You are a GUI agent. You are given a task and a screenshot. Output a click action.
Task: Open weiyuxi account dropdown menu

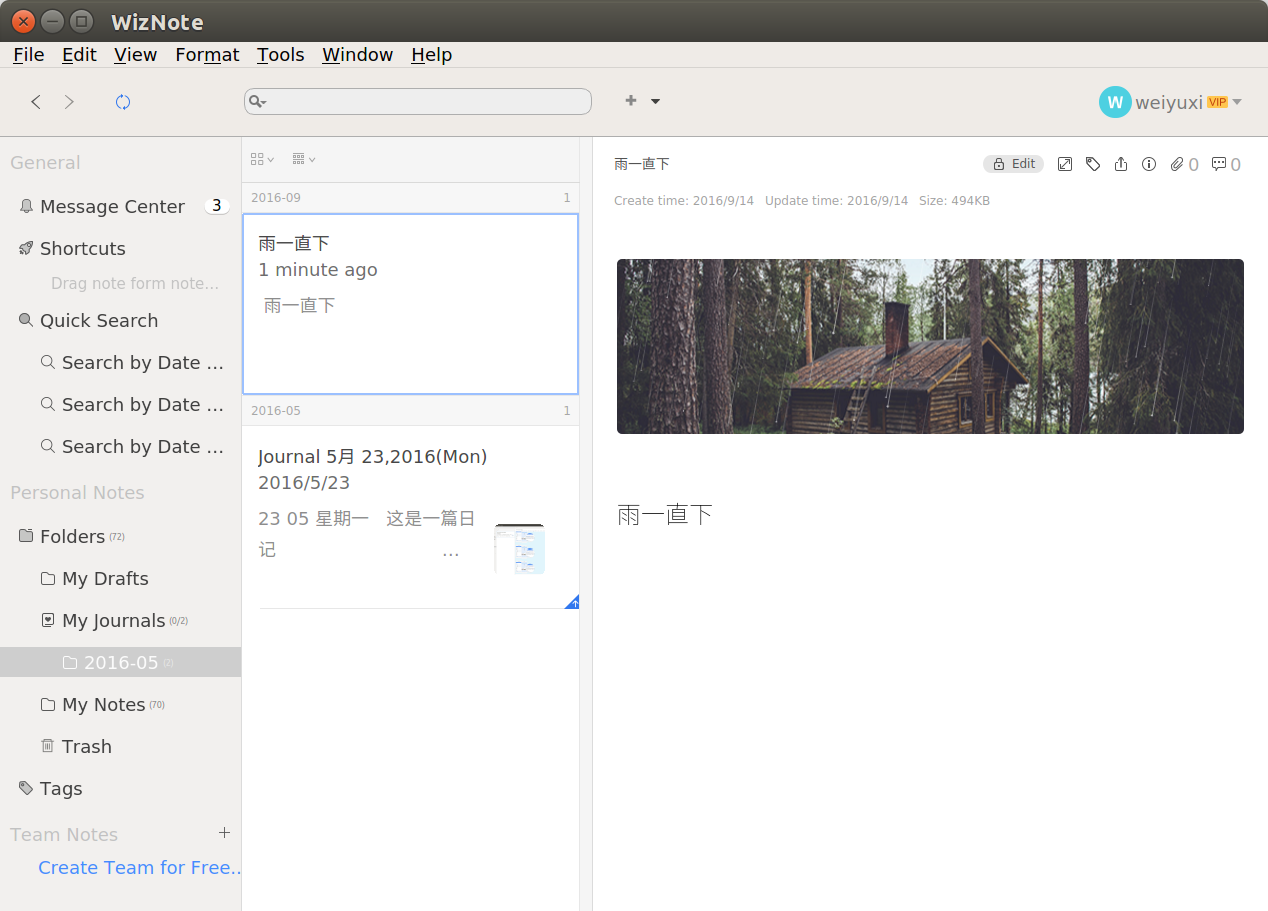point(1237,102)
